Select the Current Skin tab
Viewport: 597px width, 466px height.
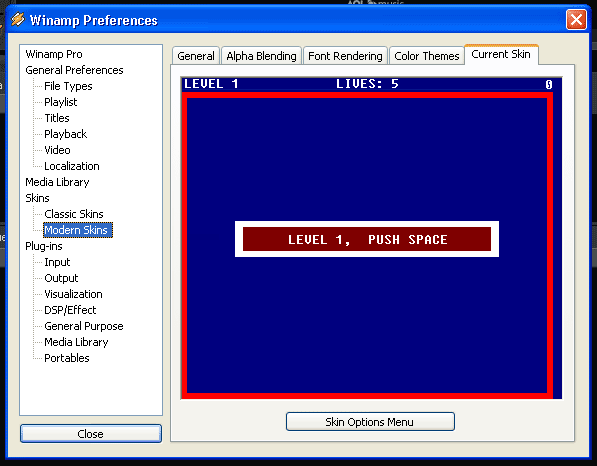(501, 54)
